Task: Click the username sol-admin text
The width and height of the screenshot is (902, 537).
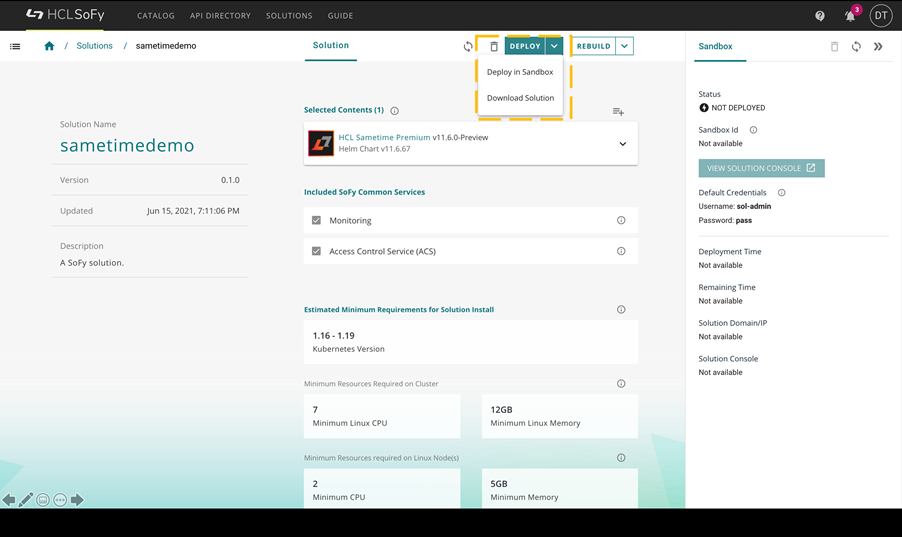Action: pos(754,206)
